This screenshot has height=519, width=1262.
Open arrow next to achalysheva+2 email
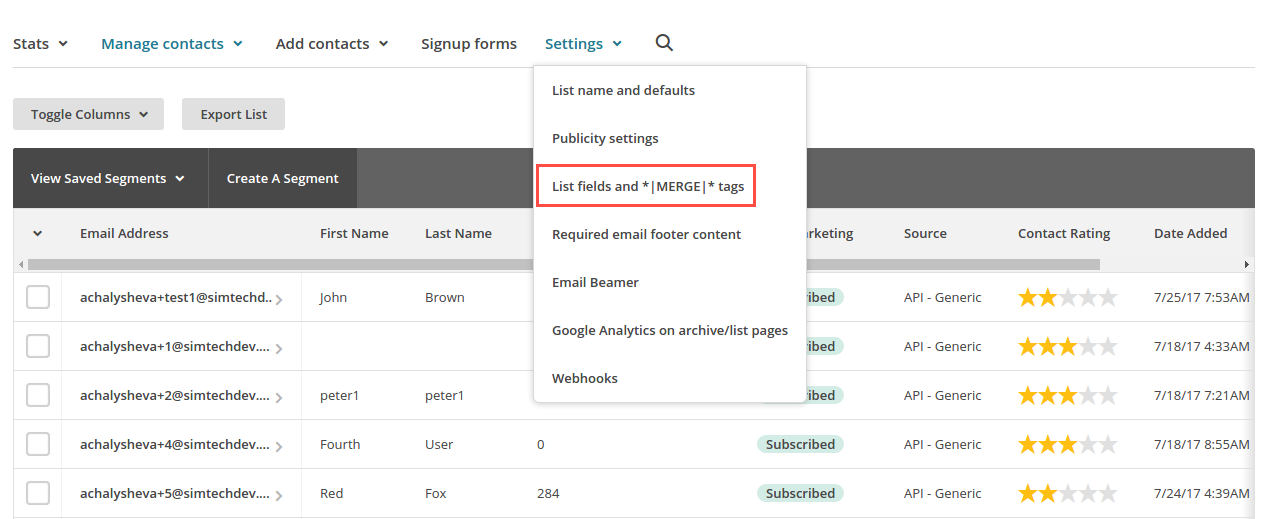[x=279, y=397]
